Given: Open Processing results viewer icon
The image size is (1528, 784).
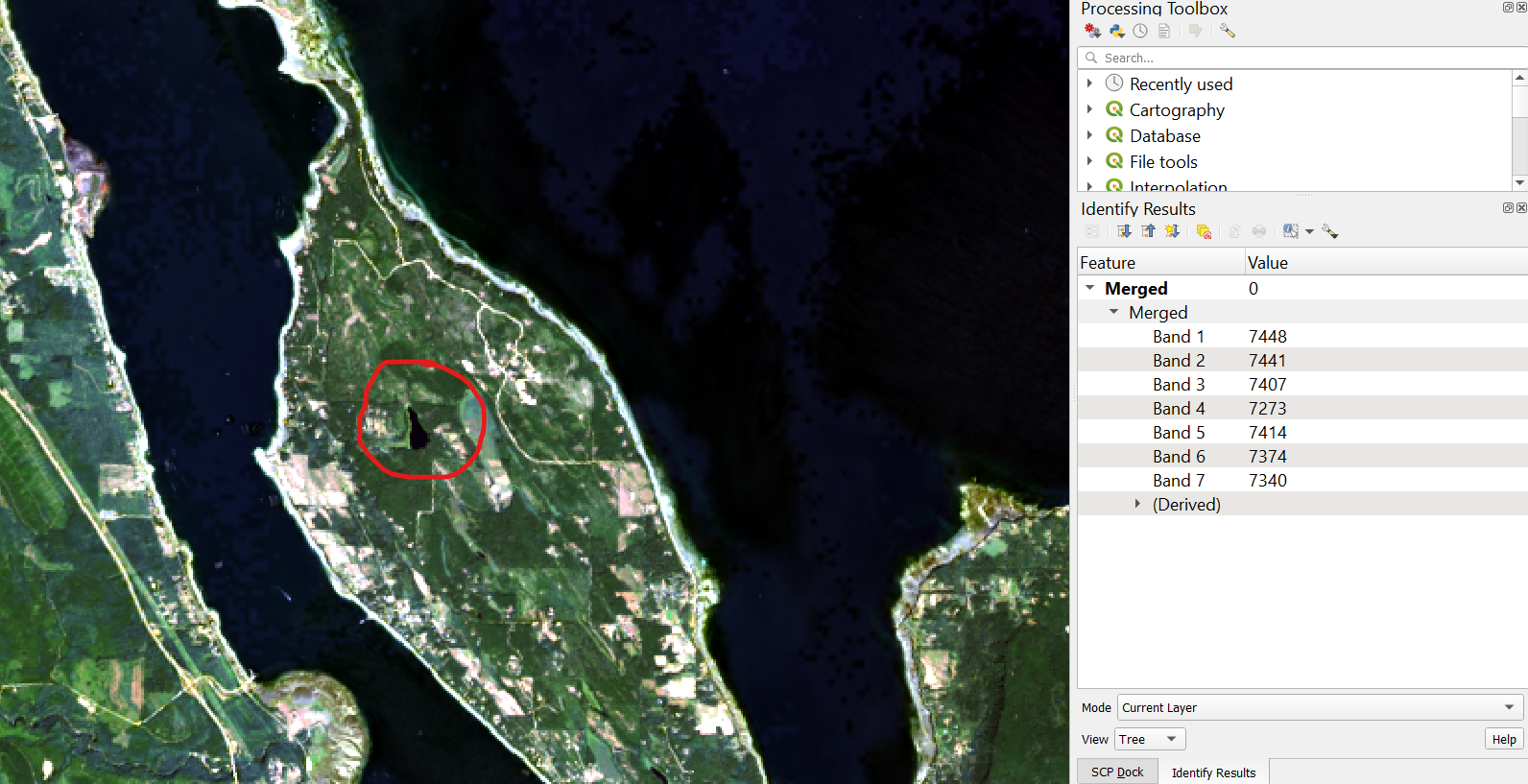Looking at the screenshot, I should coord(1163,31).
